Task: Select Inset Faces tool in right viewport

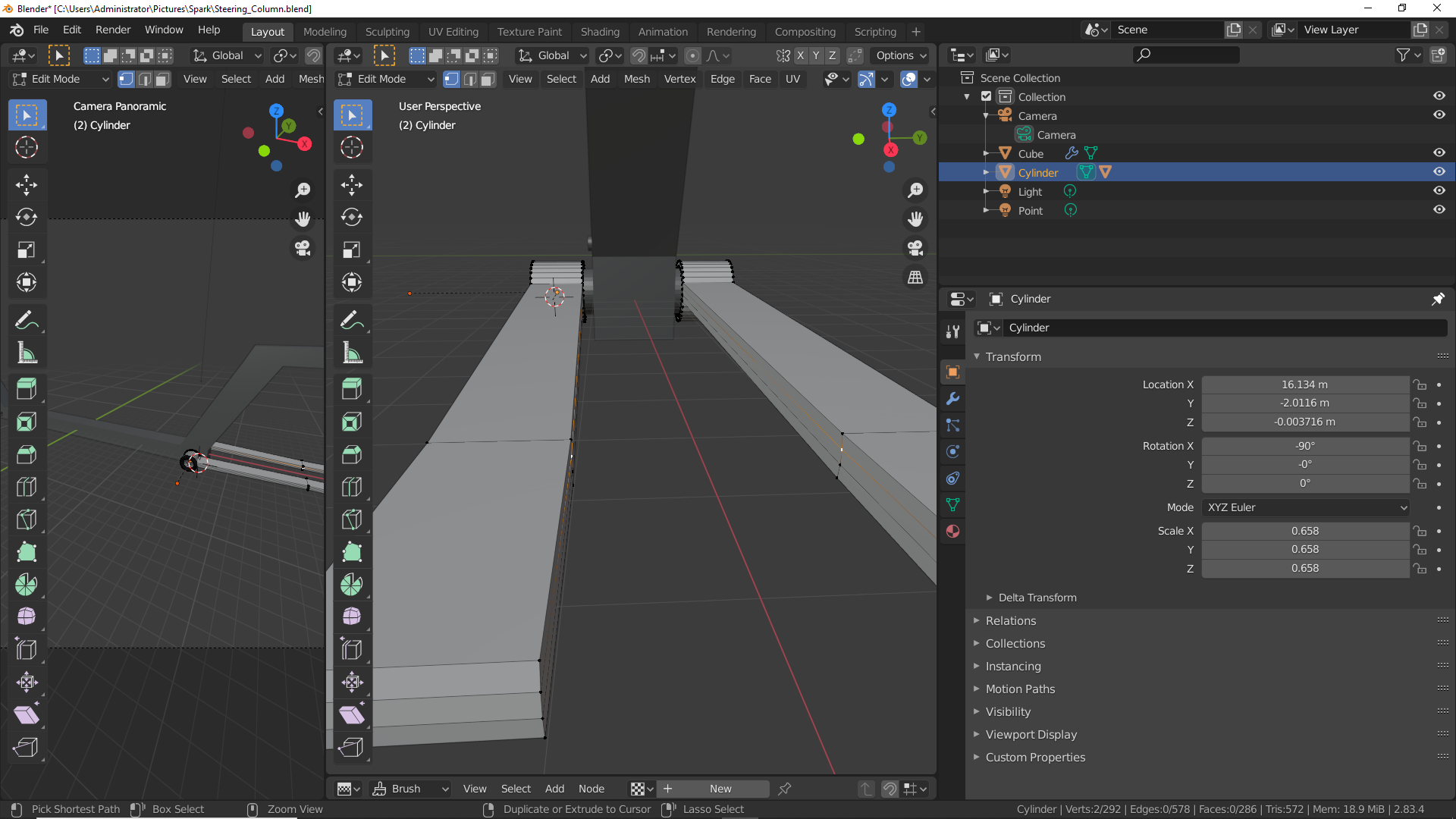Action: [352, 422]
